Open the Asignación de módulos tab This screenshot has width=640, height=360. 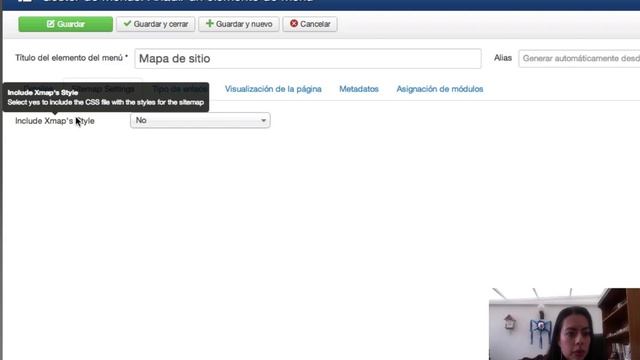440,89
